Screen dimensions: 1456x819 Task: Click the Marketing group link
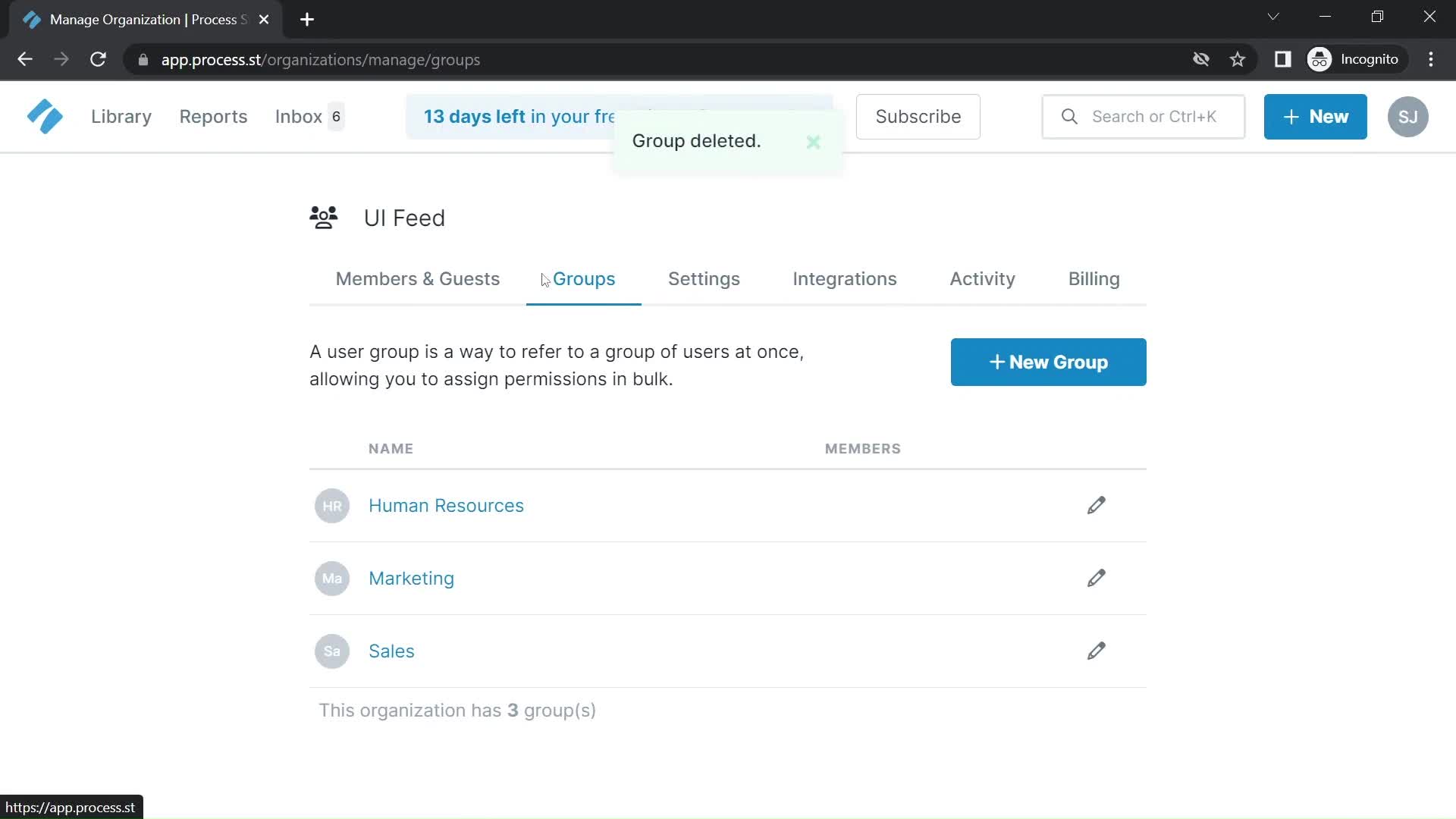pyautogui.click(x=410, y=578)
